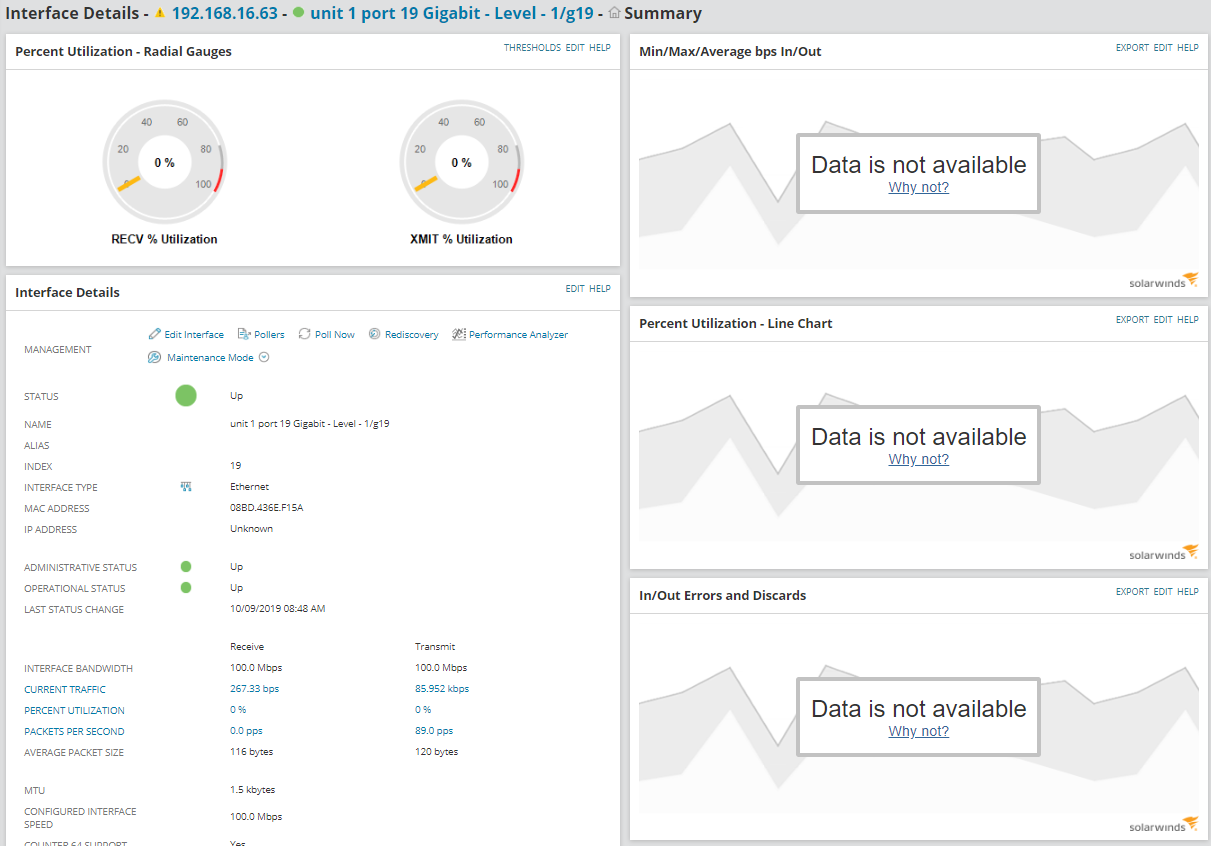This screenshot has width=1211, height=846.
Task: Click the Ethernet interface type icon
Action: click(x=185, y=487)
